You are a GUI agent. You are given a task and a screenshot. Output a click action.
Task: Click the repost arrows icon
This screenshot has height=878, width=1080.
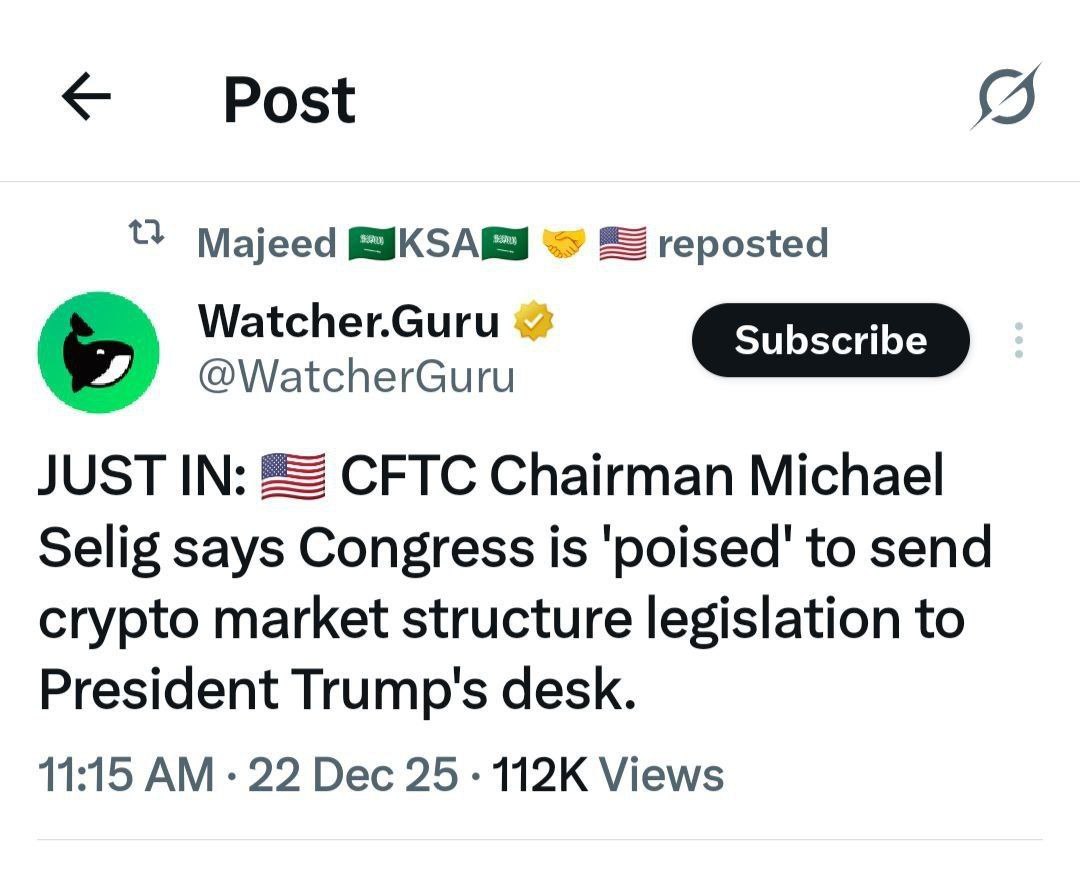click(148, 236)
